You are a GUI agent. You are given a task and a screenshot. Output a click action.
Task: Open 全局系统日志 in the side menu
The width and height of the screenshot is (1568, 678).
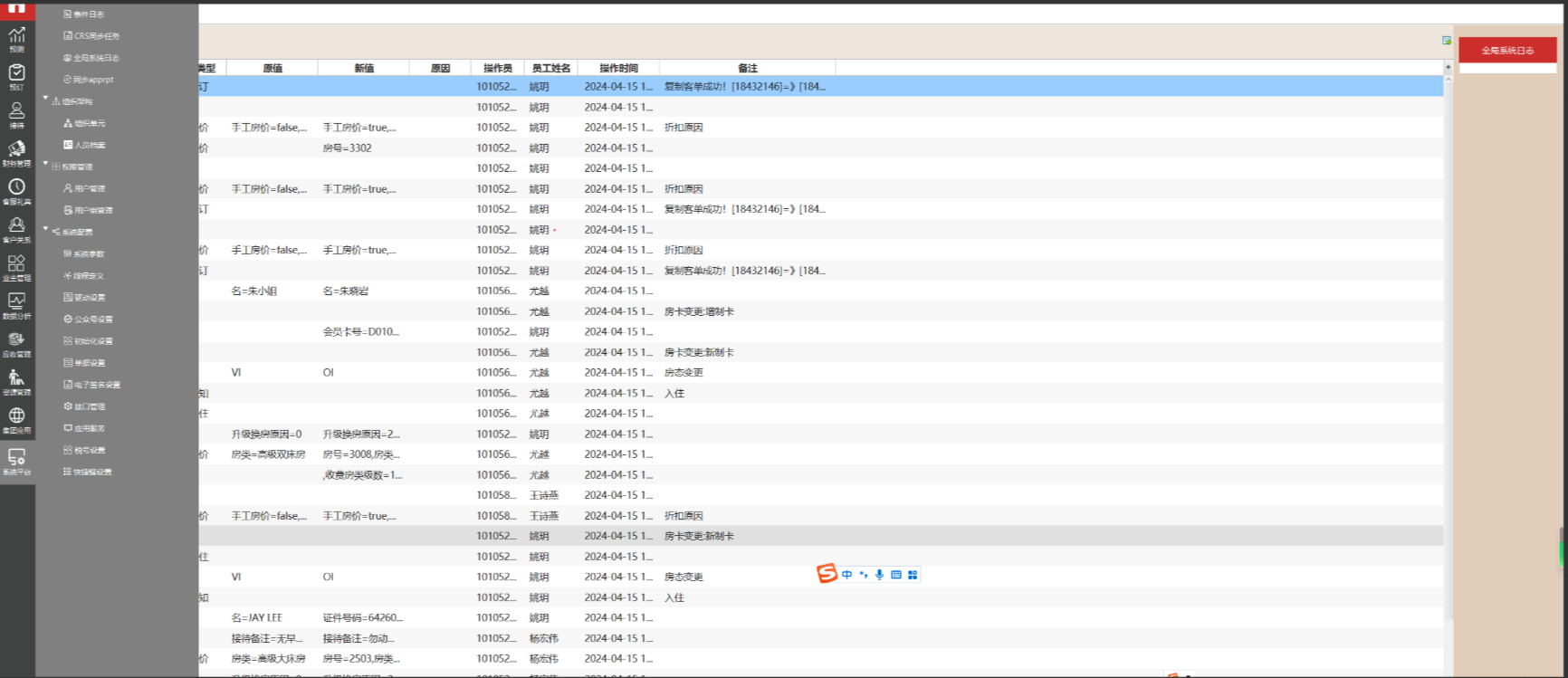coord(95,58)
